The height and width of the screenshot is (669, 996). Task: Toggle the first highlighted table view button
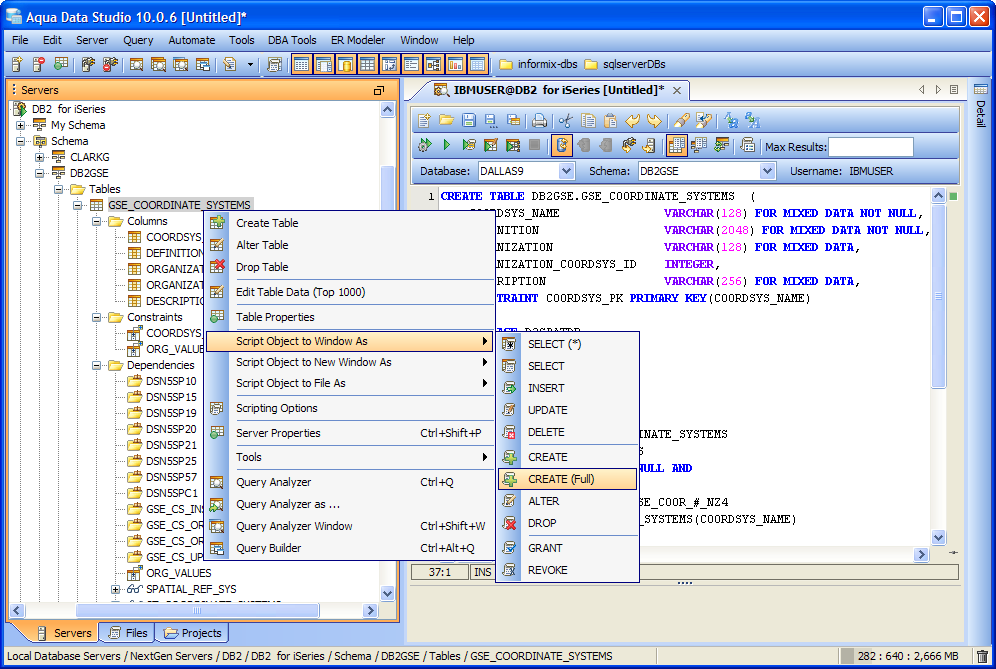click(302, 64)
